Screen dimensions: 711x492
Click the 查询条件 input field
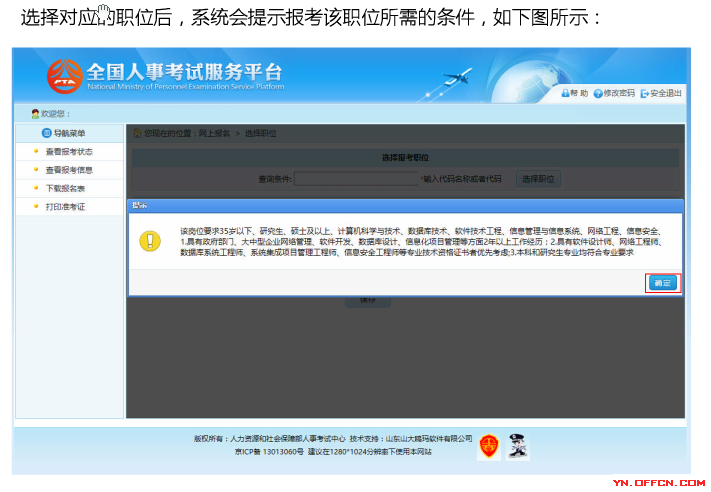(356, 179)
